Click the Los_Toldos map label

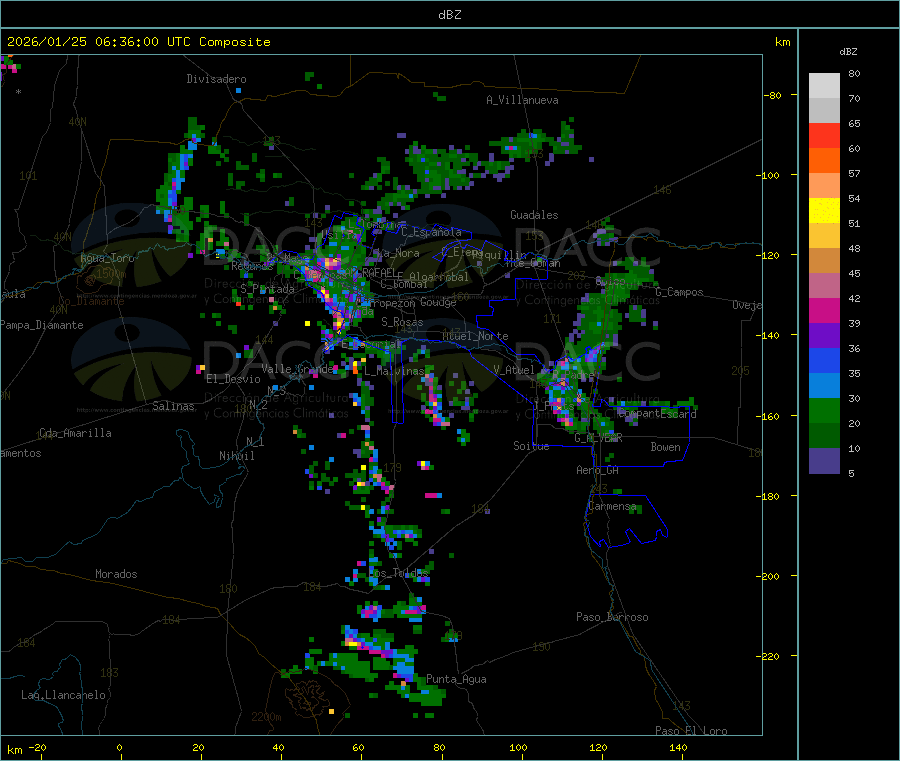(400, 573)
